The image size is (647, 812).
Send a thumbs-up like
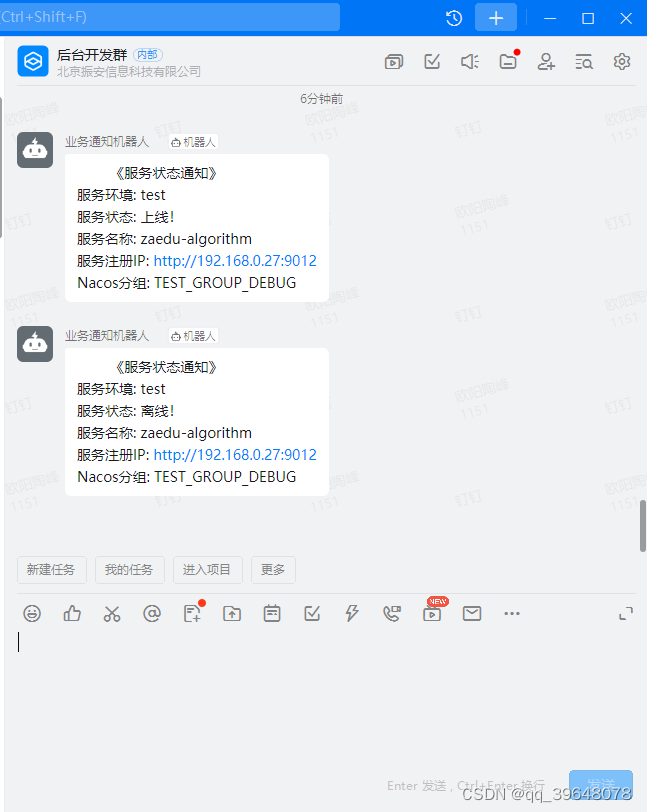pos(72,614)
